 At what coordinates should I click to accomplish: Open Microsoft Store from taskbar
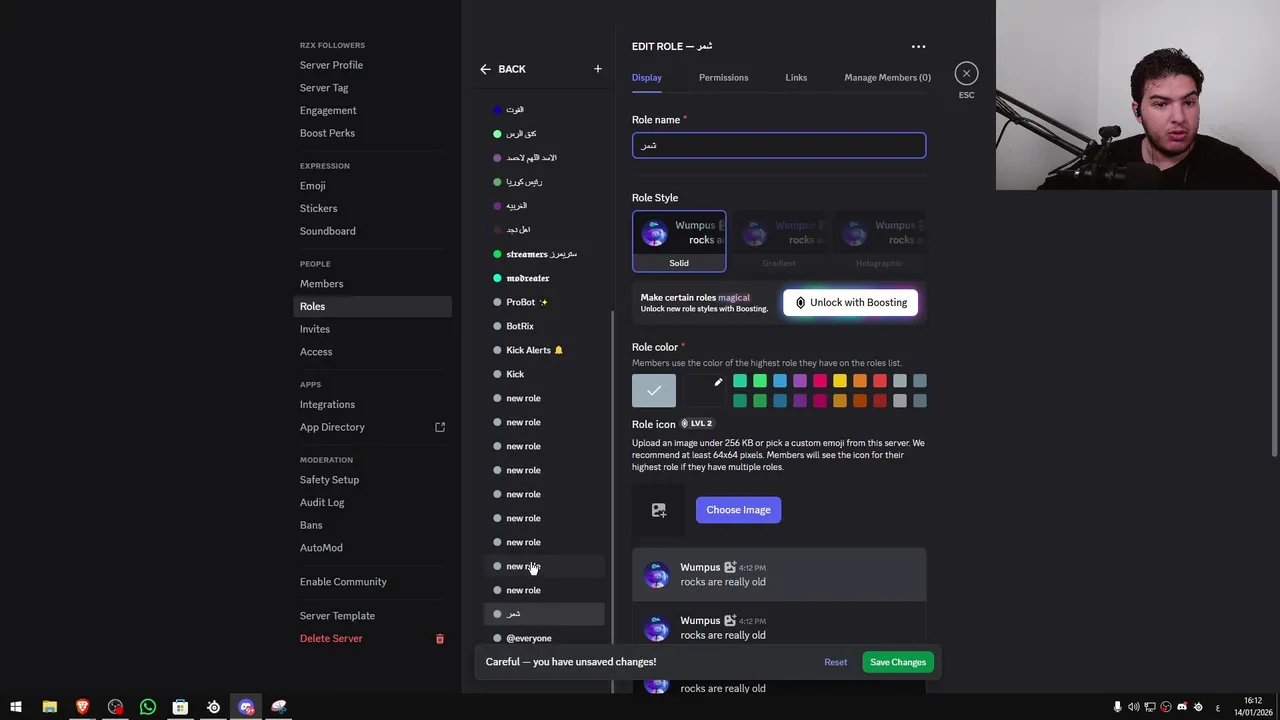pyautogui.click(x=180, y=707)
